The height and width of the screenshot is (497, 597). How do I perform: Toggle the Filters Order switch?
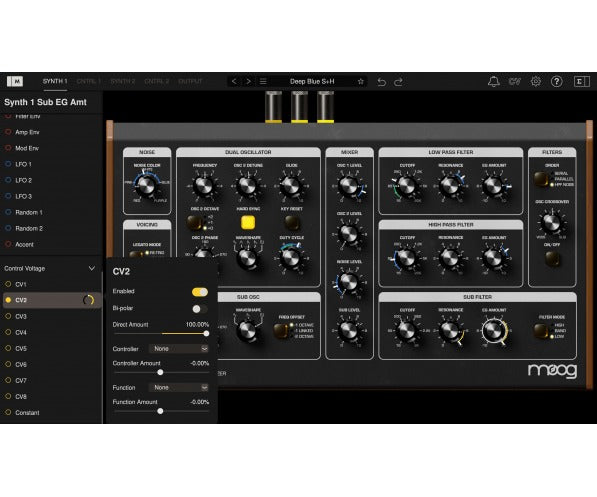pos(541,179)
